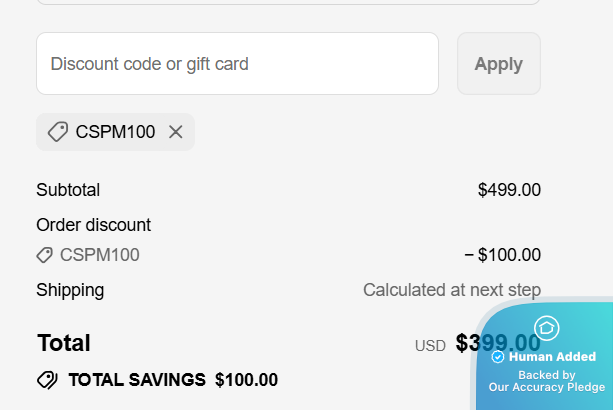This screenshot has width=613, height=410.
Task: Click the −$100.00 discount amount
Action: pyautogui.click(x=502, y=255)
